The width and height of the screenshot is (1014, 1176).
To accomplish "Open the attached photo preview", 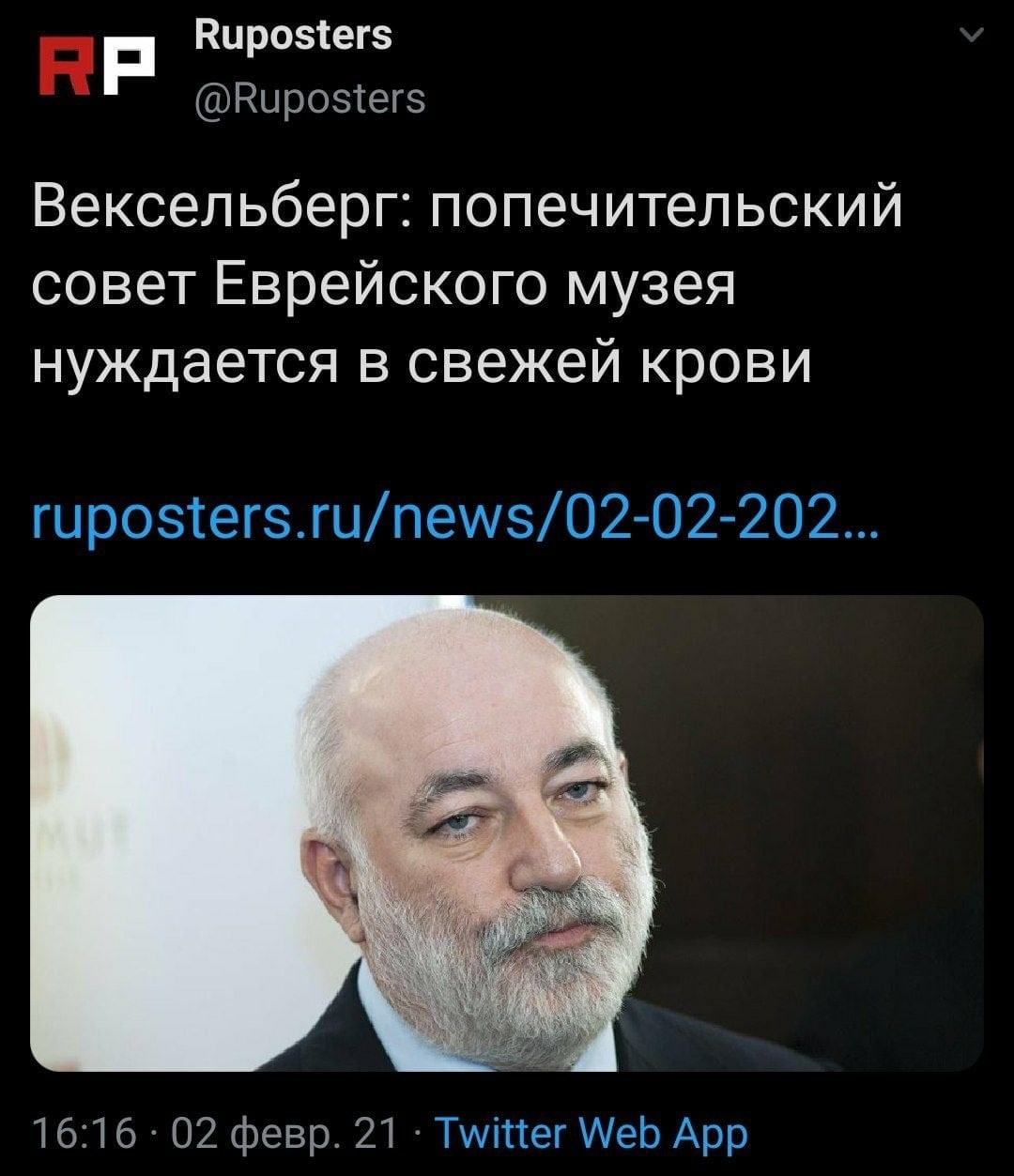I will pyautogui.click(x=507, y=832).
